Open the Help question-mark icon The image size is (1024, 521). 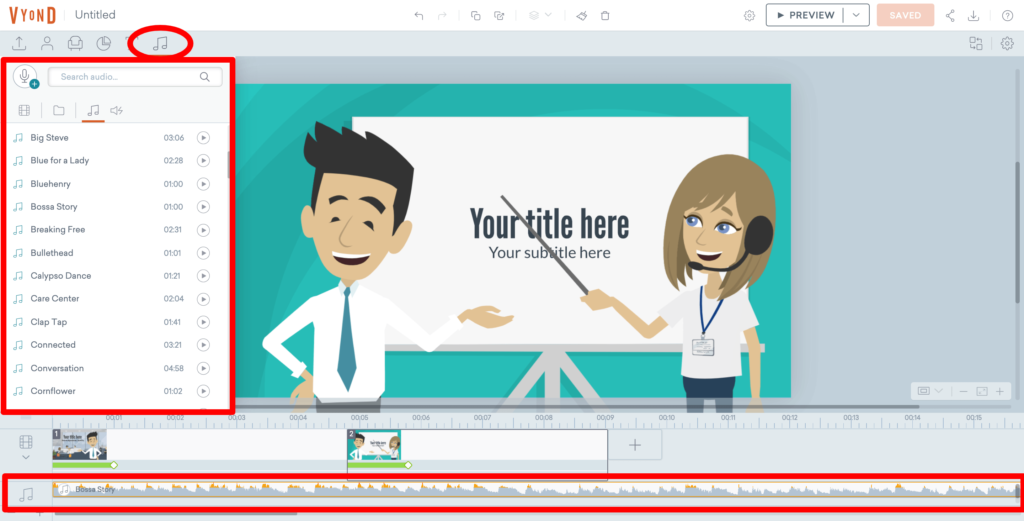[x=1007, y=16]
